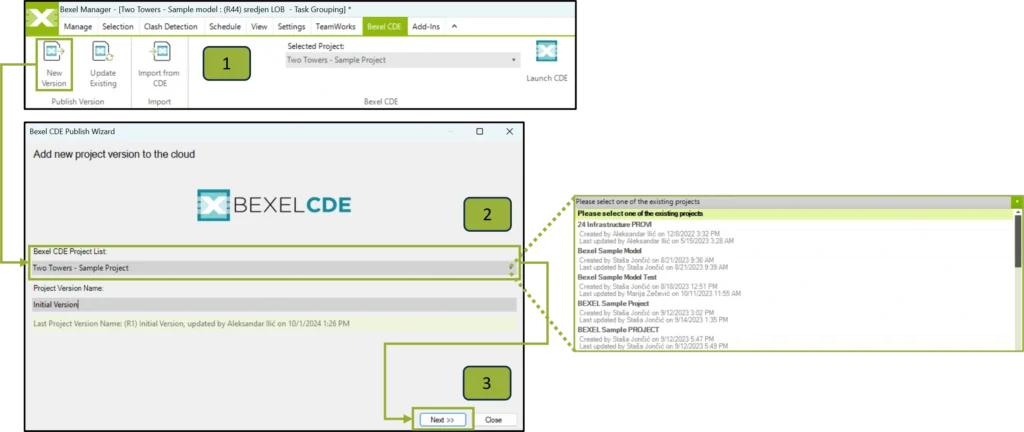Click the Close button in the Publish Wizard
Viewport: 1024px width, 432px height.
point(494,420)
